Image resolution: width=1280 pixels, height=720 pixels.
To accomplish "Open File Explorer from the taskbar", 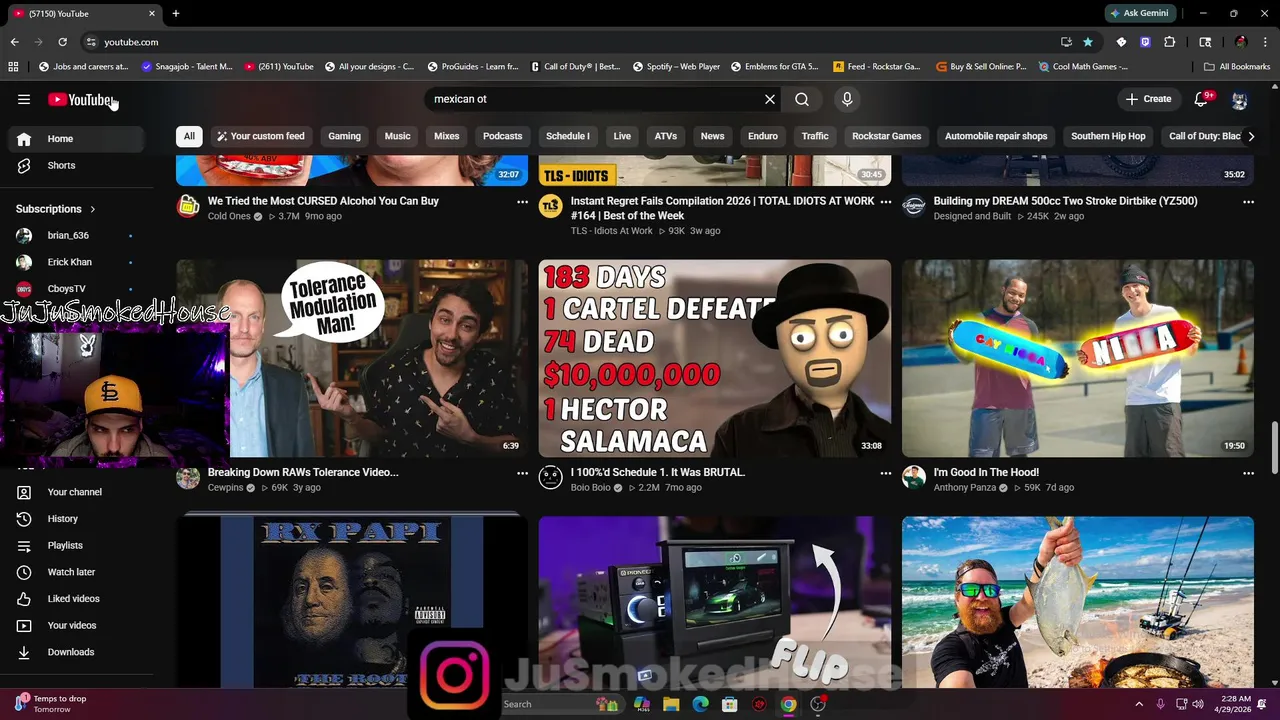I will point(671,704).
